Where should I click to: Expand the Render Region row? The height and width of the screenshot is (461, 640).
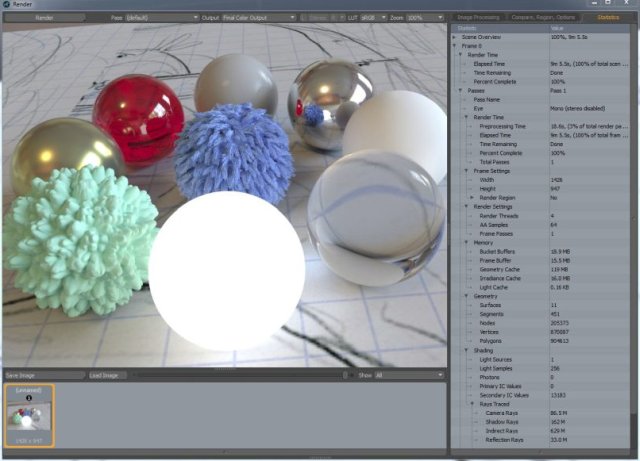point(471,198)
